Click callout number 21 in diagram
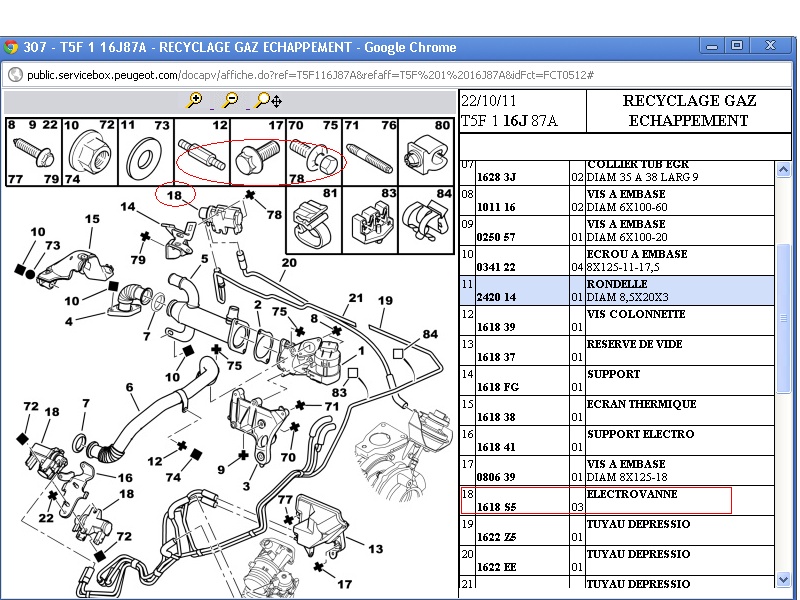The height and width of the screenshot is (600, 800). 356,298
